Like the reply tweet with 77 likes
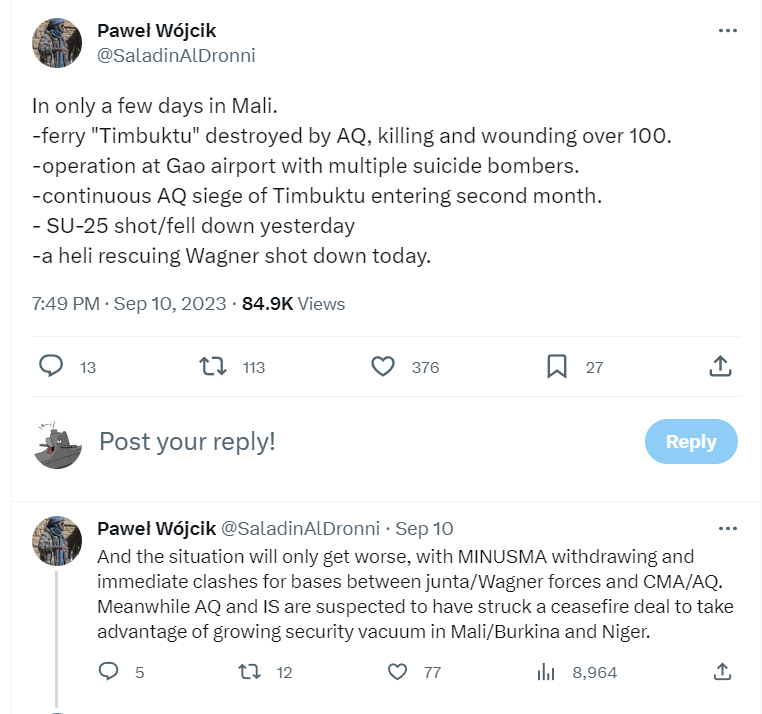The image size is (762, 714). 398,672
